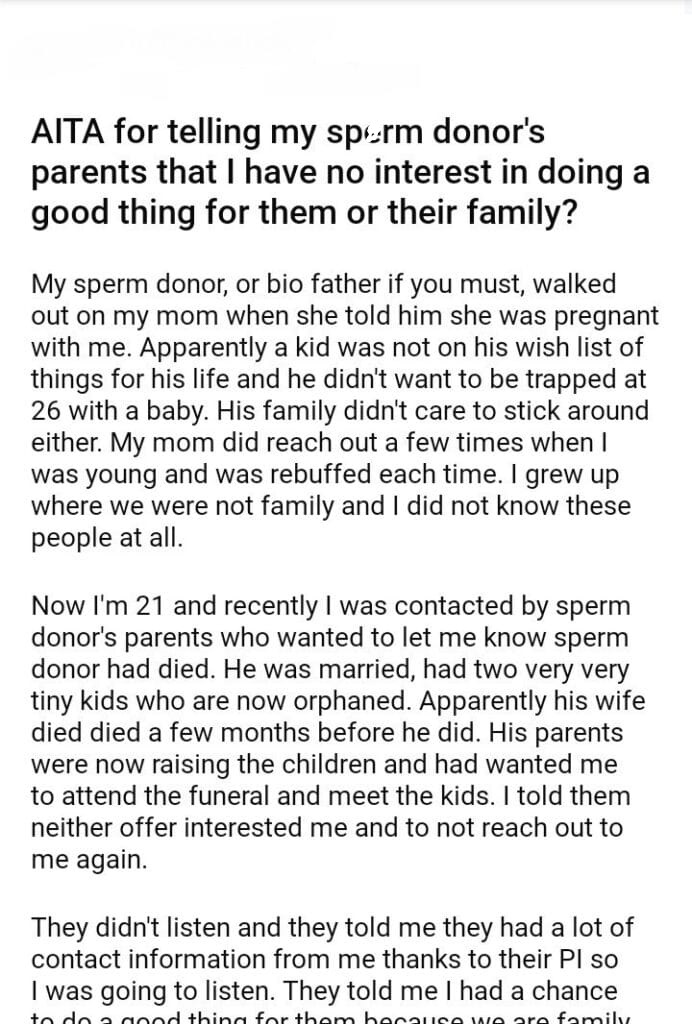The height and width of the screenshot is (1024, 692).
Task: Click "They didn't listen" sentence start
Action: coord(131,929)
